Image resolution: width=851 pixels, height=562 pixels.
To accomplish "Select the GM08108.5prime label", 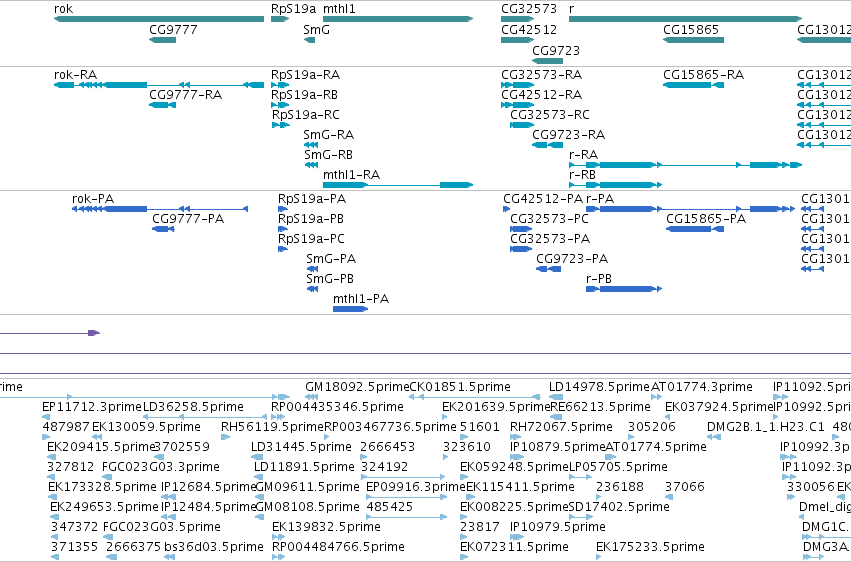I will tap(307, 507).
